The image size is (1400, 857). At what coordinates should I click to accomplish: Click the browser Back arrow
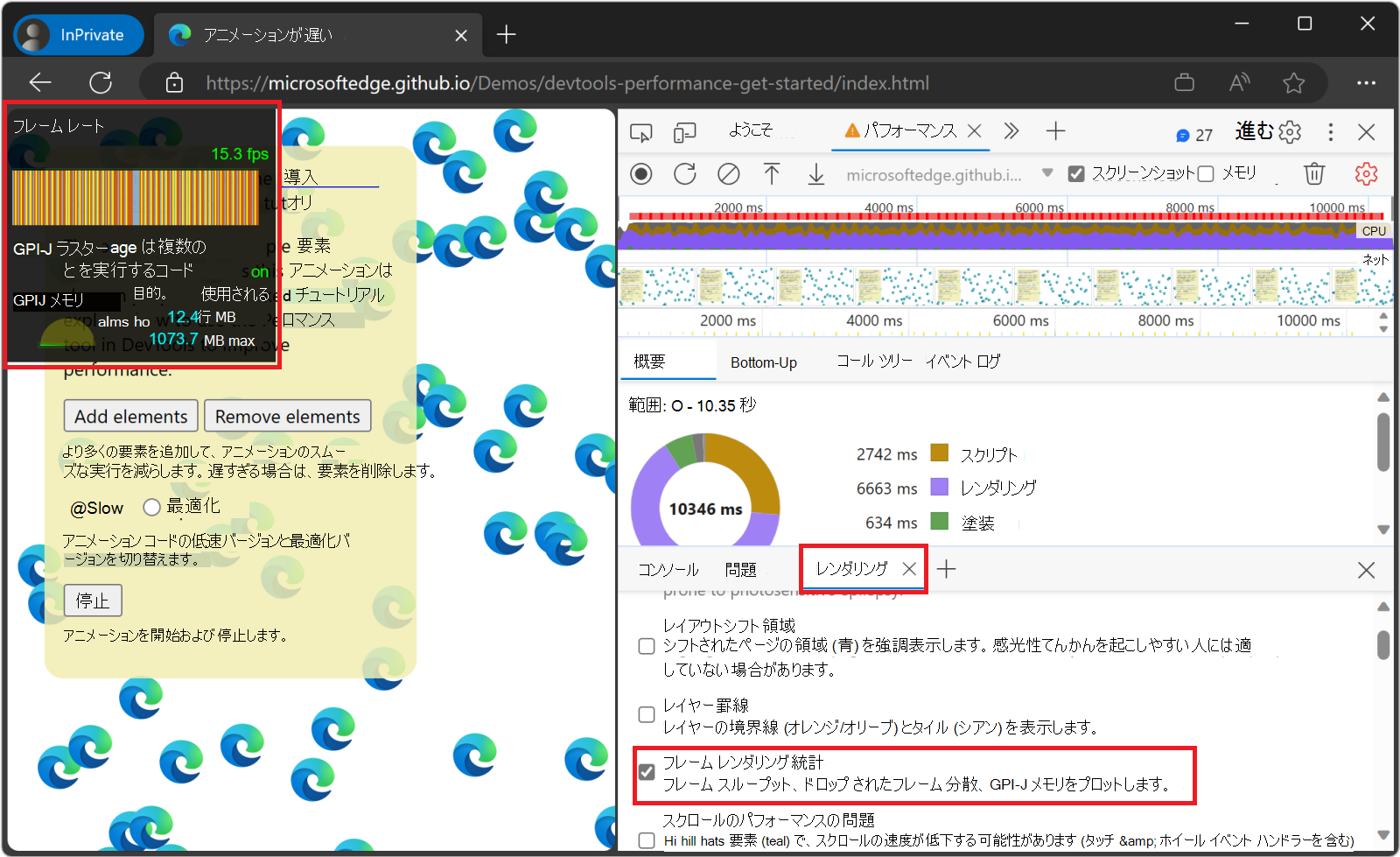(40, 83)
